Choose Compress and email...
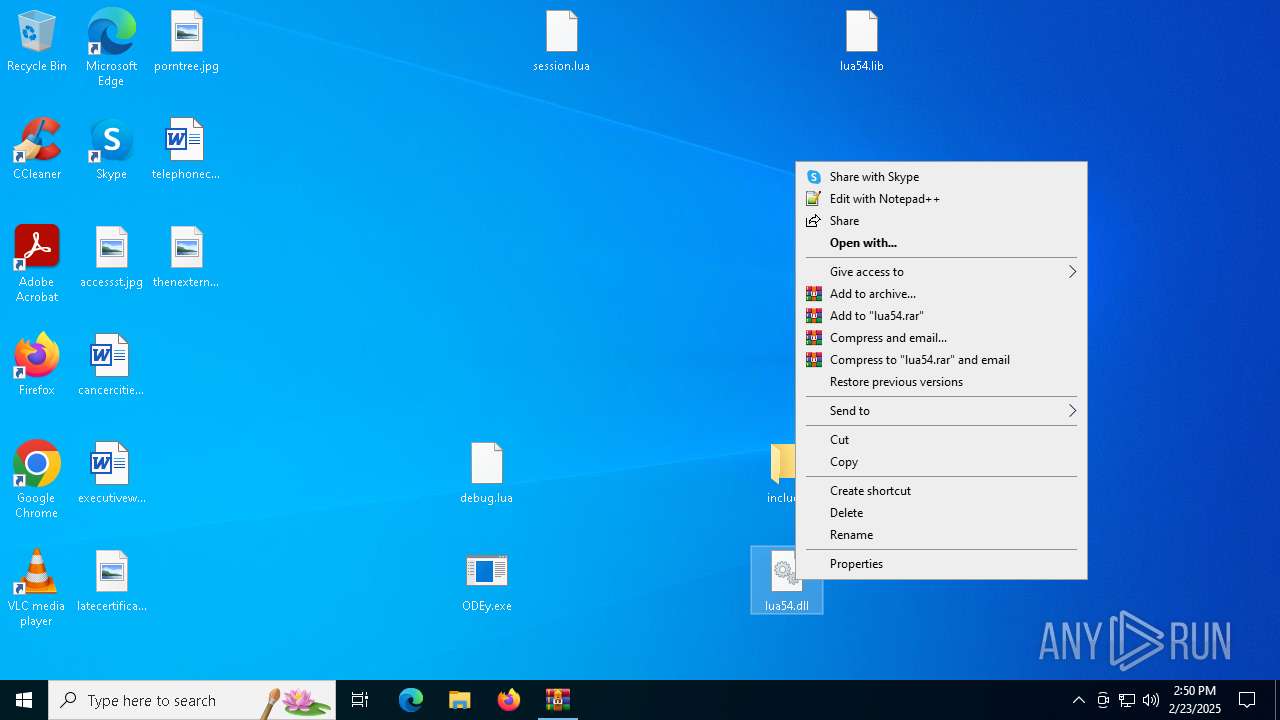 941,338
